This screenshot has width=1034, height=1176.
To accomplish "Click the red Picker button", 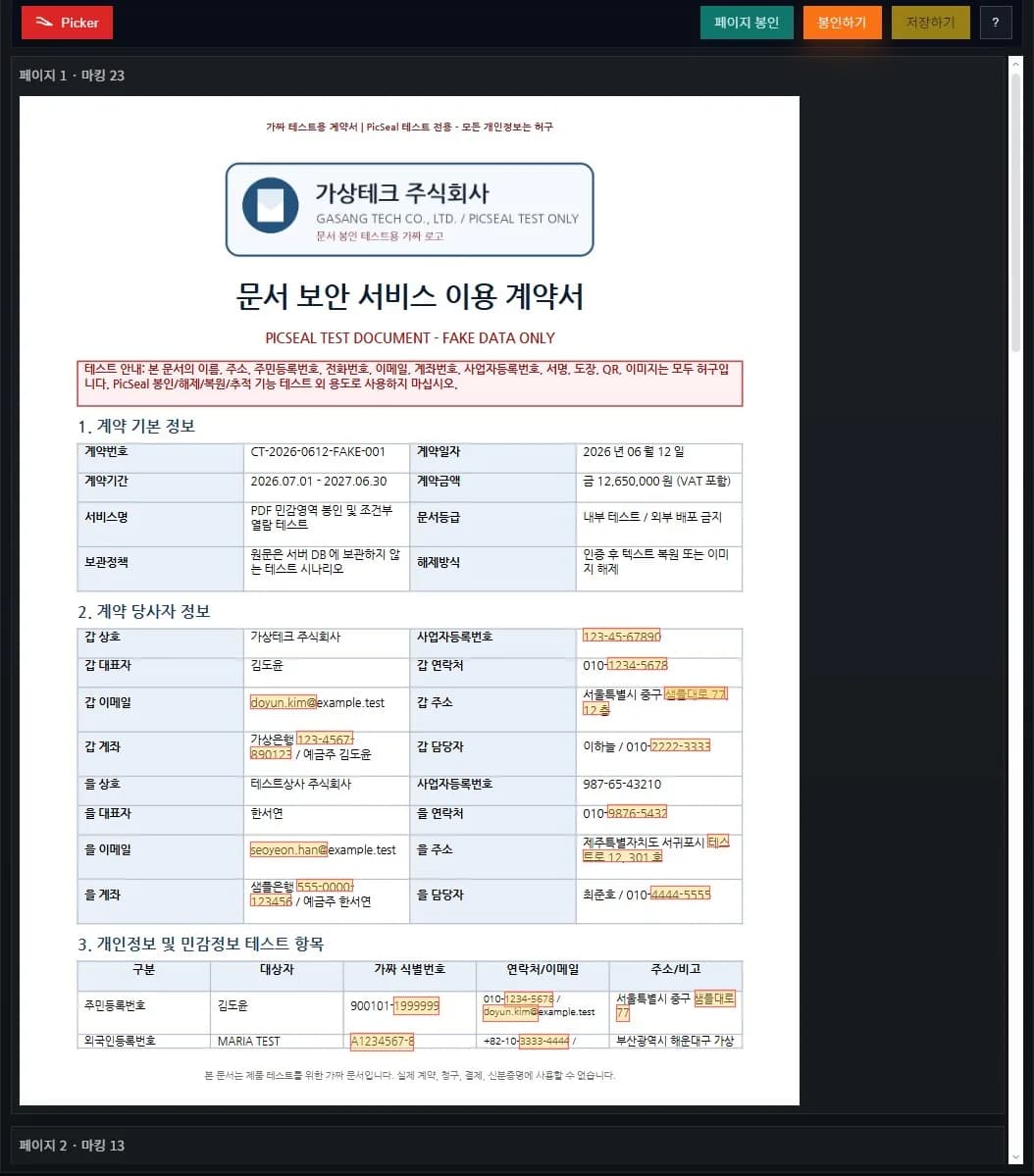I will click(x=67, y=23).
